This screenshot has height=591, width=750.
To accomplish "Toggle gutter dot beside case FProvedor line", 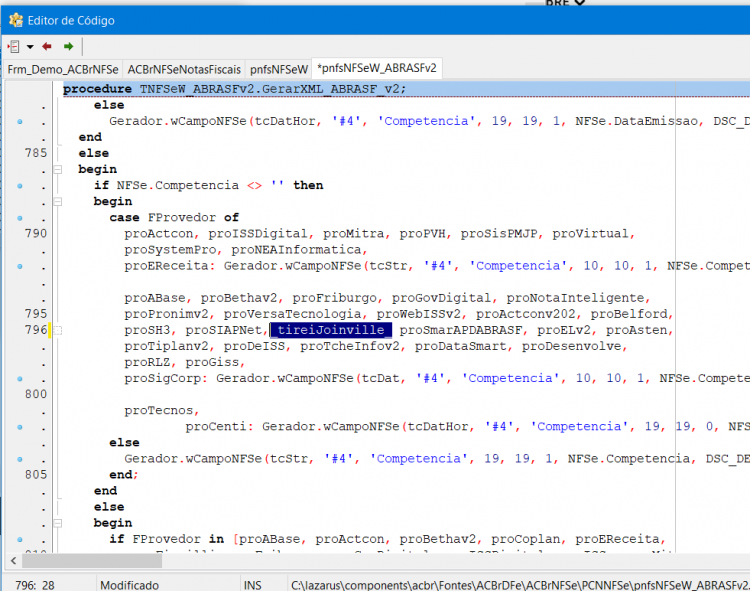I will (x=20, y=218).
